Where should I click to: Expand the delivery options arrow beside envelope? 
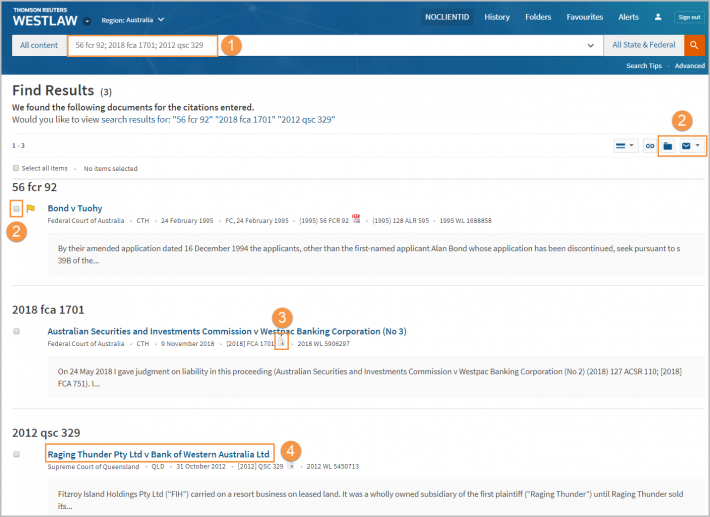coord(698,145)
